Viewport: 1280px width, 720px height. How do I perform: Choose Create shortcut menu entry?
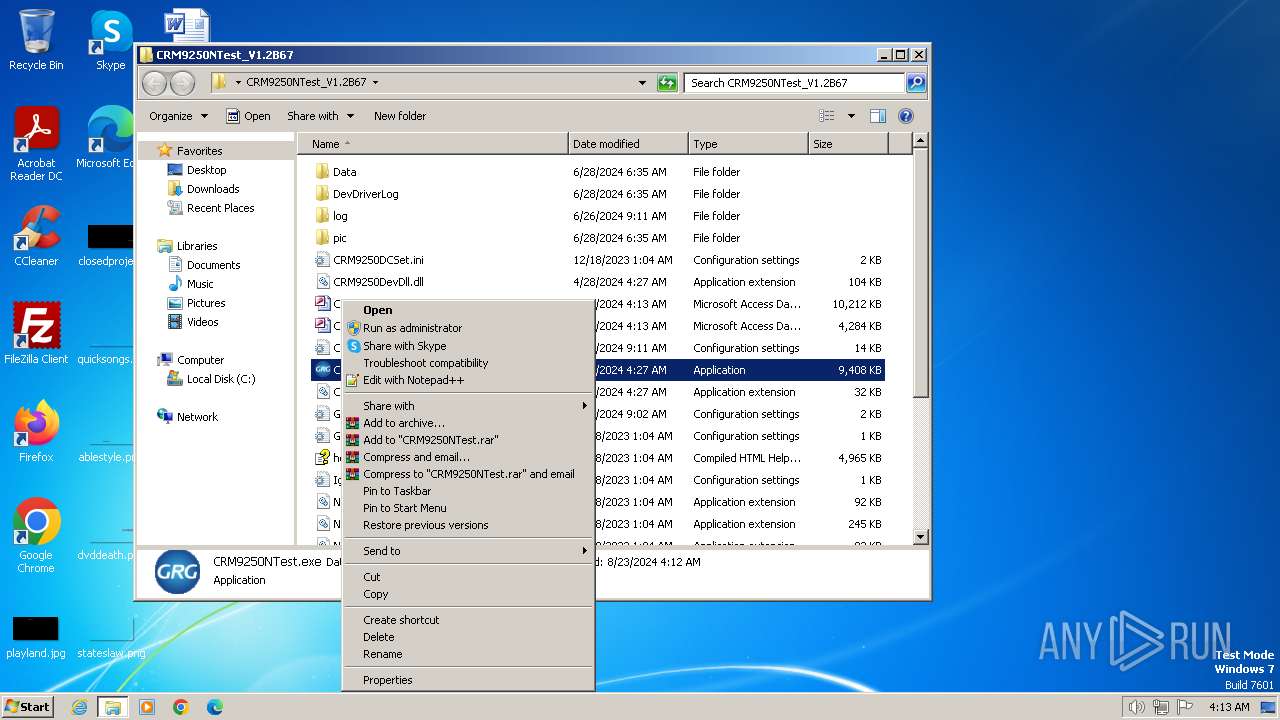(x=468, y=620)
